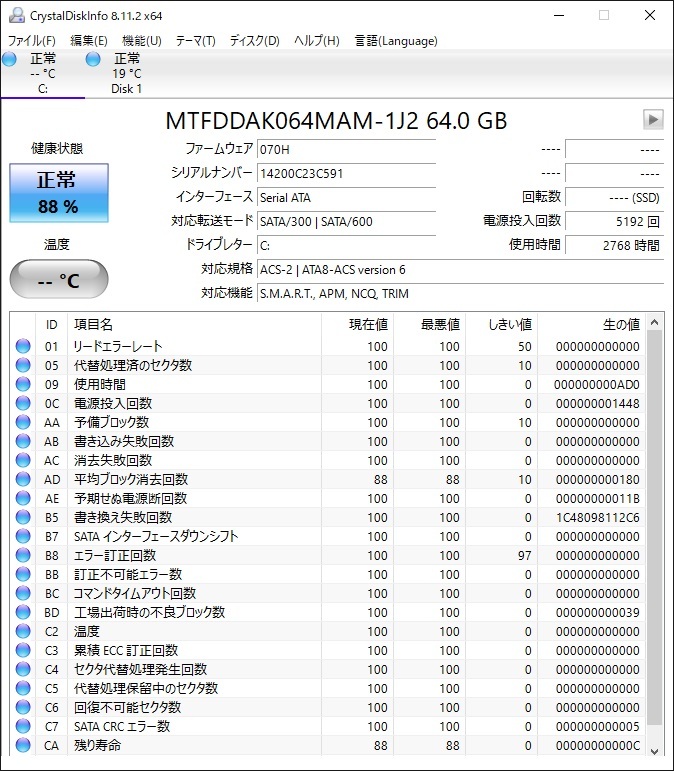Click the status icon for 工場出荷時の不良ブロック数
This screenshot has height=771, width=674.
tap(23, 612)
